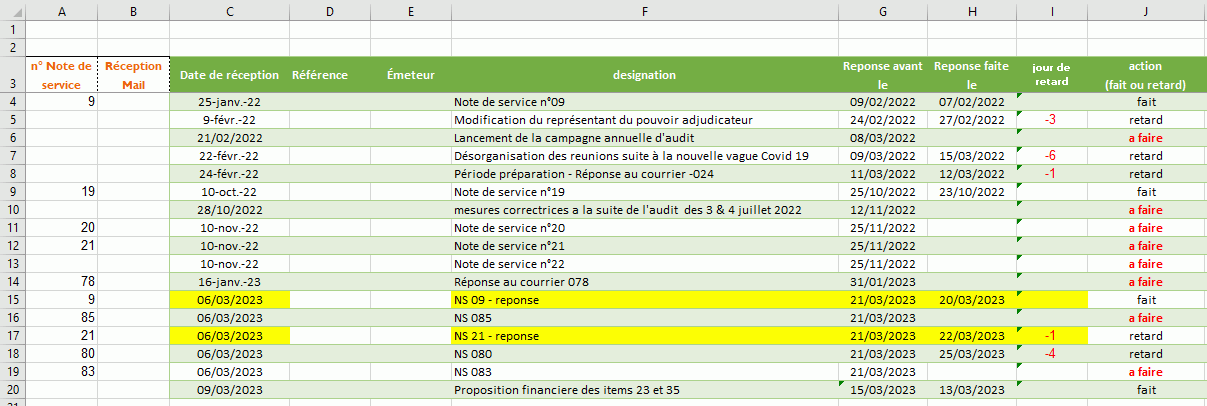Select cell 'NS 083'

pyautogui.click(x=645, y=371)
